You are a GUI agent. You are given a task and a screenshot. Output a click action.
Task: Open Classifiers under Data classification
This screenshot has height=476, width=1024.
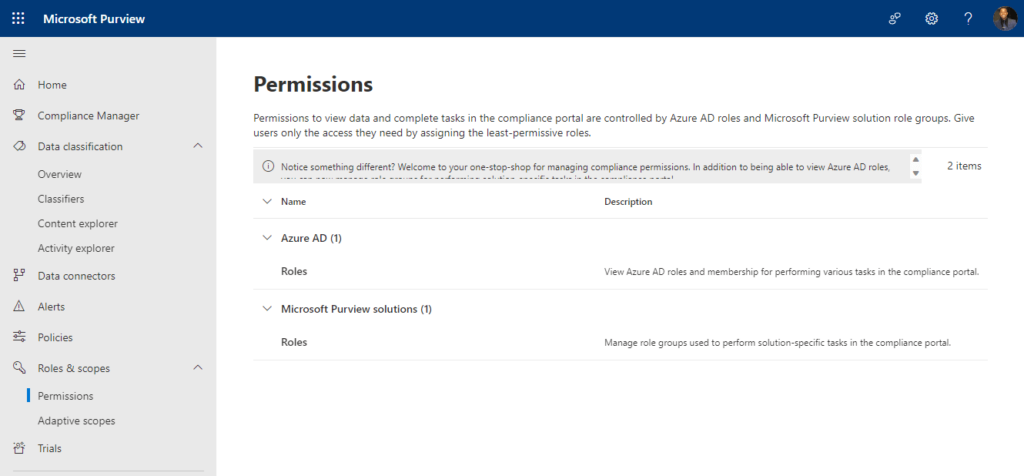click(x=61, y=199)
